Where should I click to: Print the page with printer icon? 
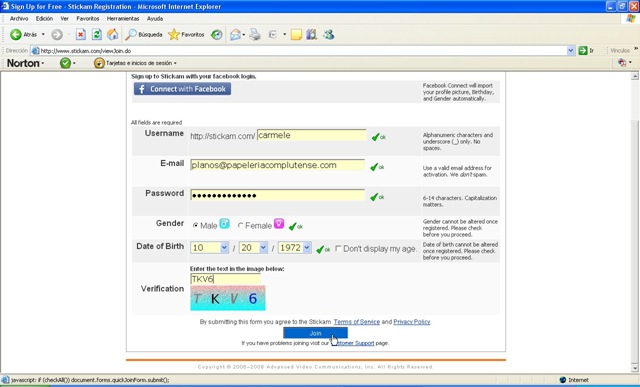pos(255,35)
